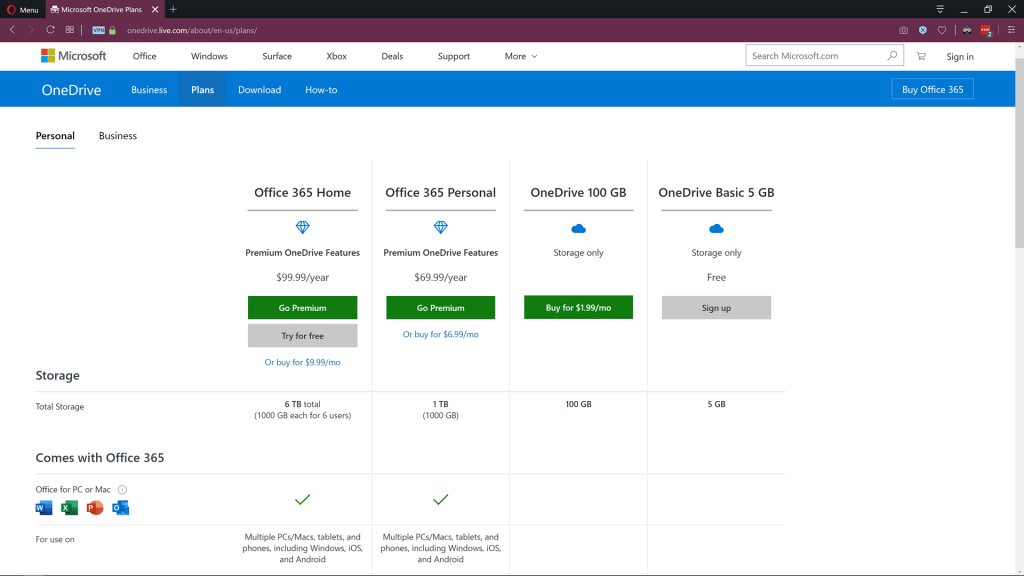This screenshot has height=576, width=1024.
Task: Click Or buy for $9.99/mo link
Action: point(302,362)
